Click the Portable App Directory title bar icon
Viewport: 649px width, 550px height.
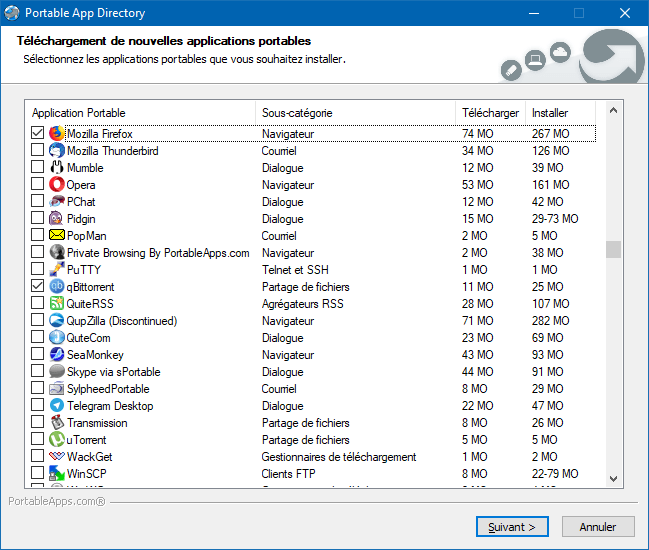coord(12,13)
